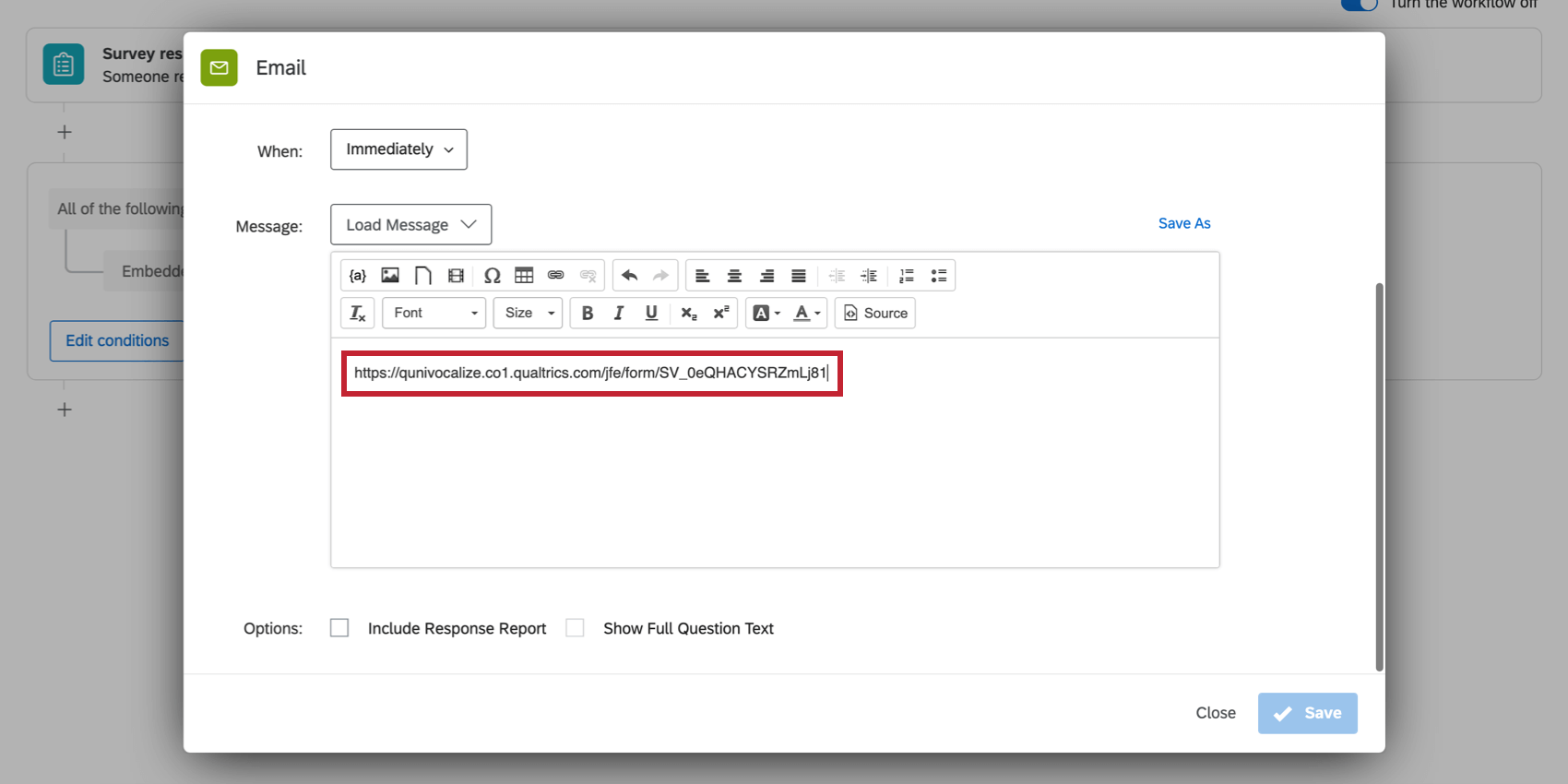Justify the message text

[x=799, y=276]
